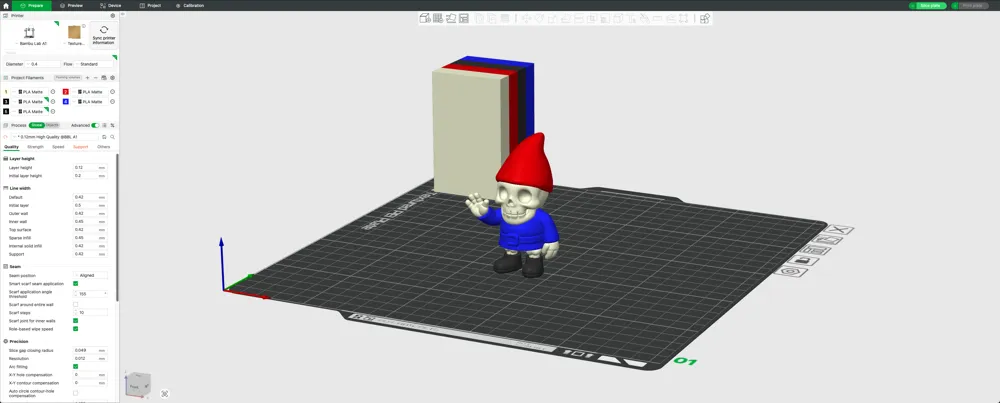Click the AMS sync icon in Filaments header
This screenshot has height=403, width=1000.
(104, 78)
